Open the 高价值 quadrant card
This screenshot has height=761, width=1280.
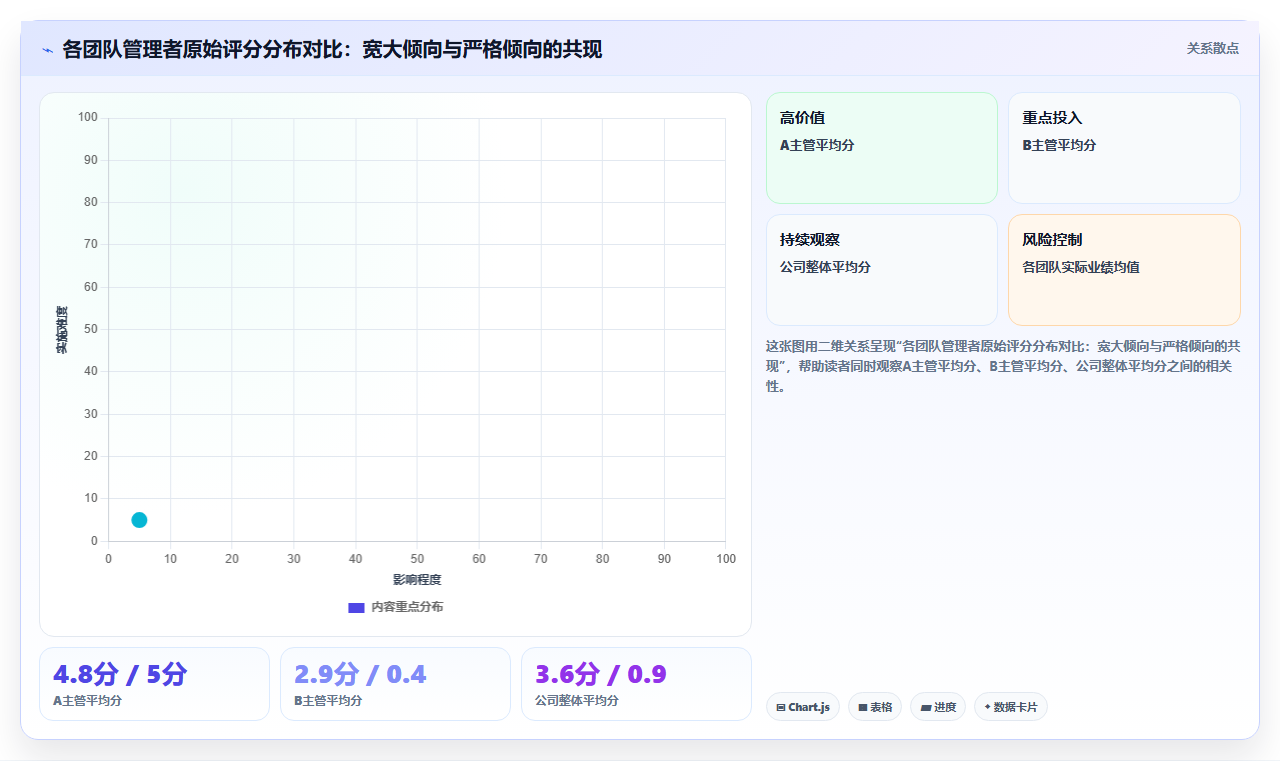(882, 148)
